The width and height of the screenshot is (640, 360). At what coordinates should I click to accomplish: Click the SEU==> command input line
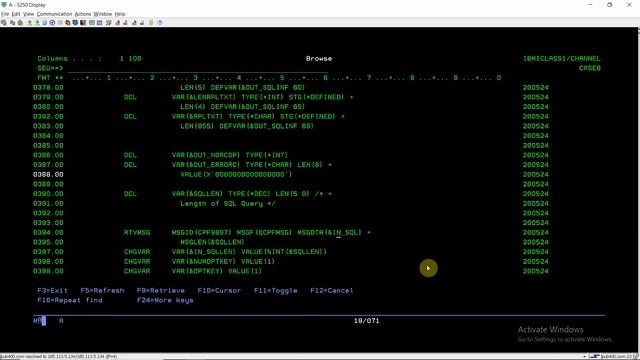(198, 68)
